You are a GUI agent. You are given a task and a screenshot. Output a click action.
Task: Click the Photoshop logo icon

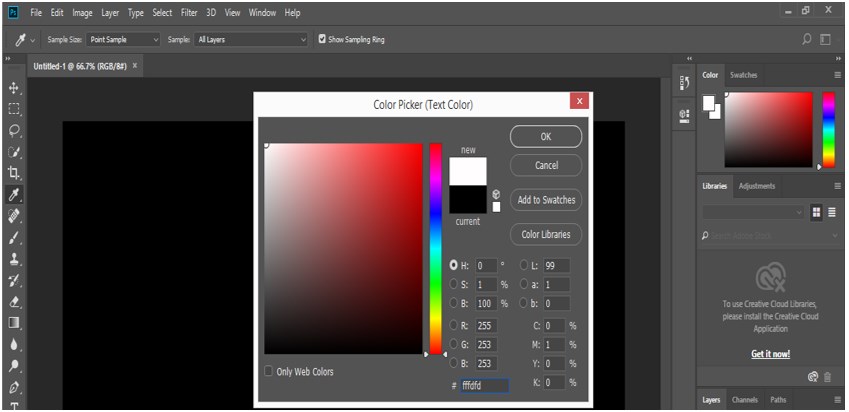coord(14,12)
